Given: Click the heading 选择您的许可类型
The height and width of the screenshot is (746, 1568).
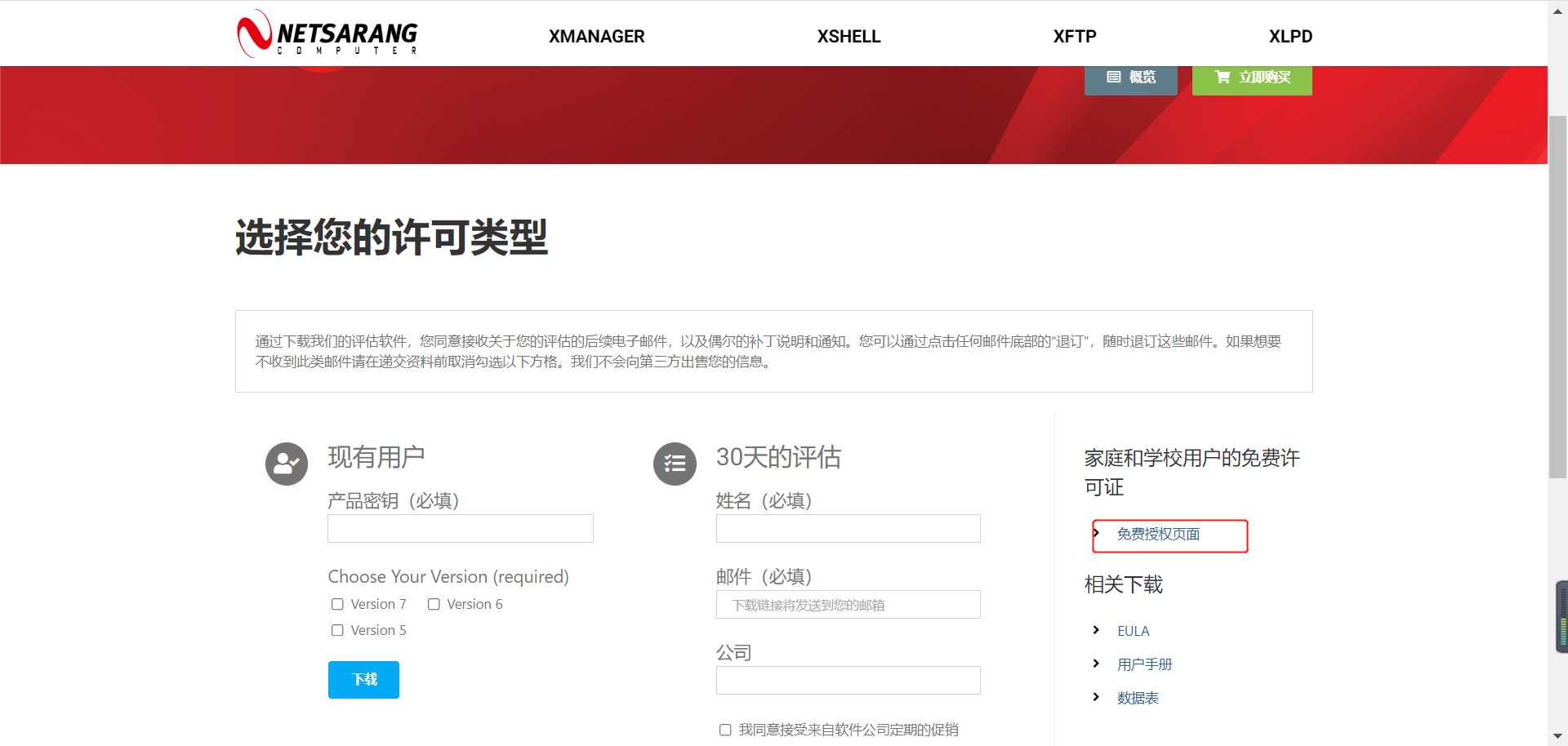Looking at the screenshot, I should [391, 238].
